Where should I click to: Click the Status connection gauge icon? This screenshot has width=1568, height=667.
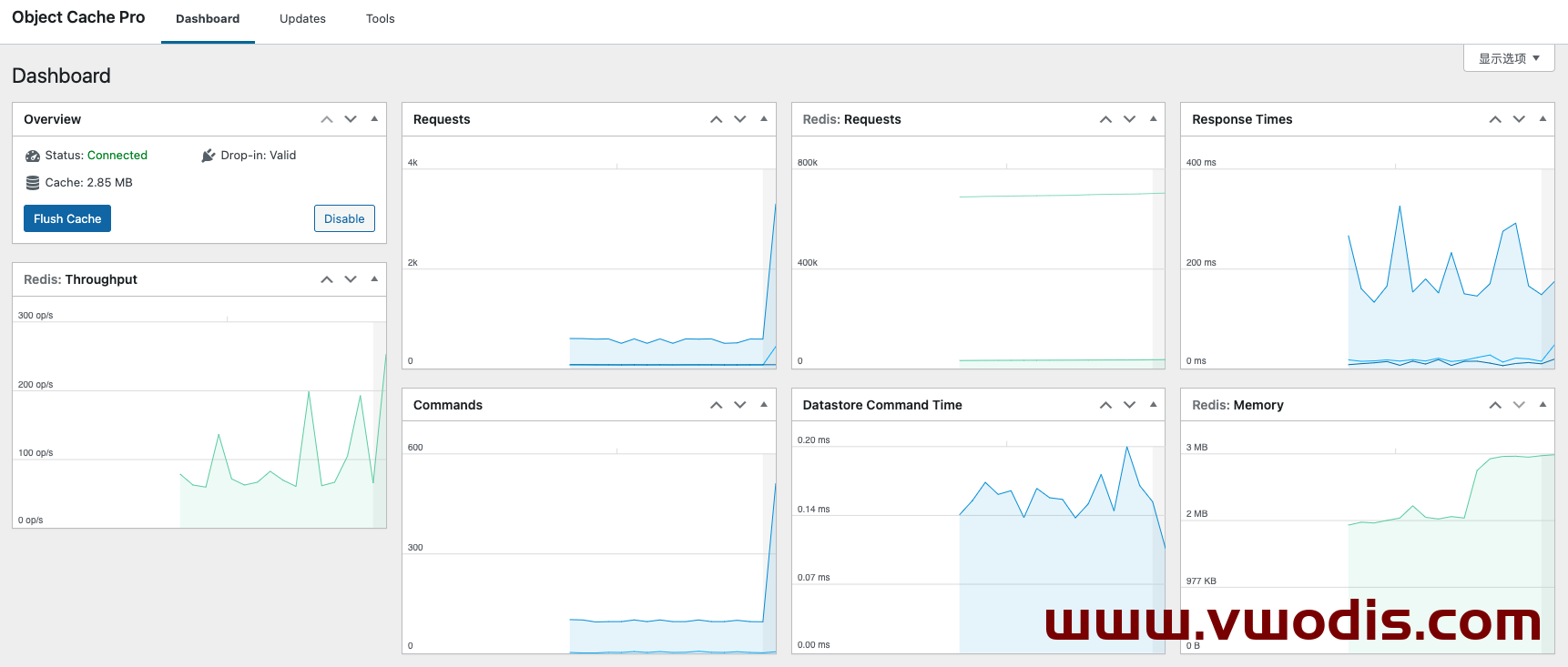point(33,156)
